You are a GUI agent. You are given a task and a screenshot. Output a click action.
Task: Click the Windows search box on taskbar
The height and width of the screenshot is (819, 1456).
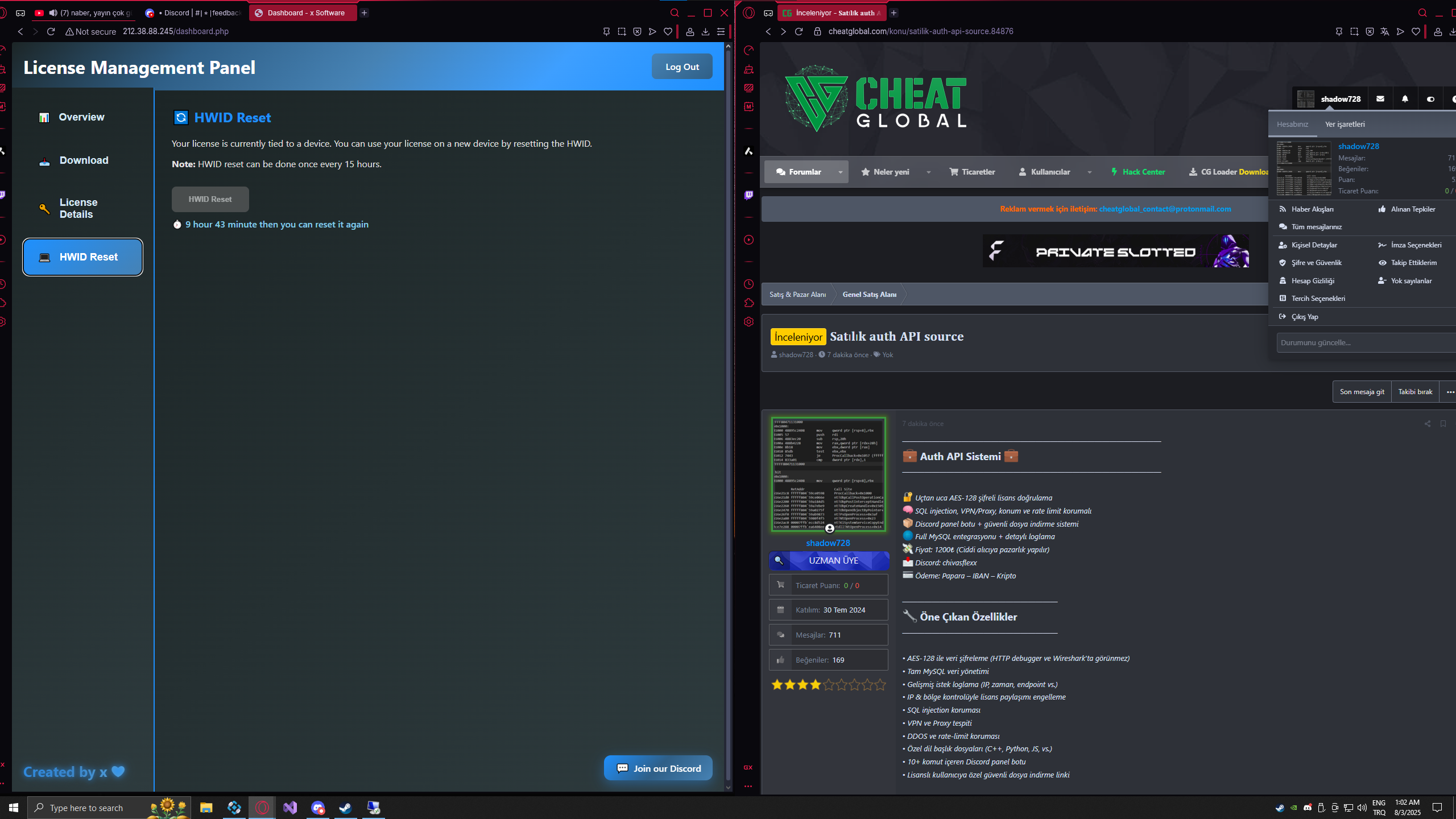coord(109,808)
